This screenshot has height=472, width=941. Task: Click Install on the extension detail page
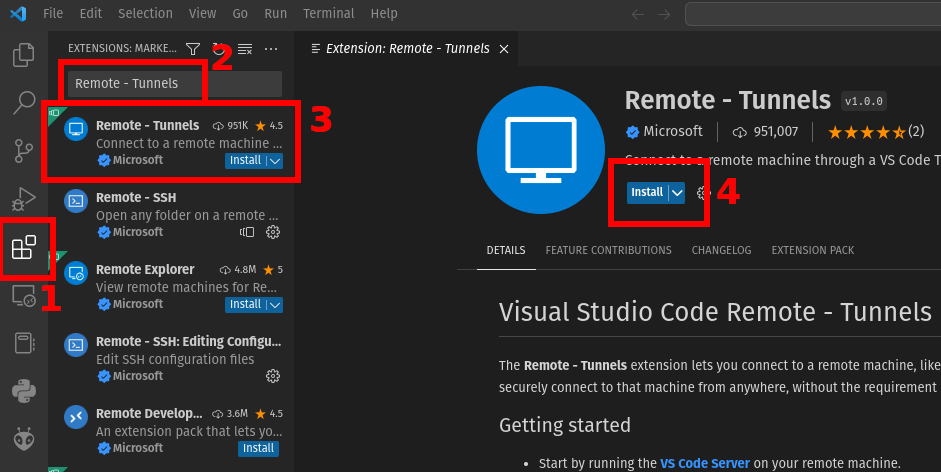(646, 192)
